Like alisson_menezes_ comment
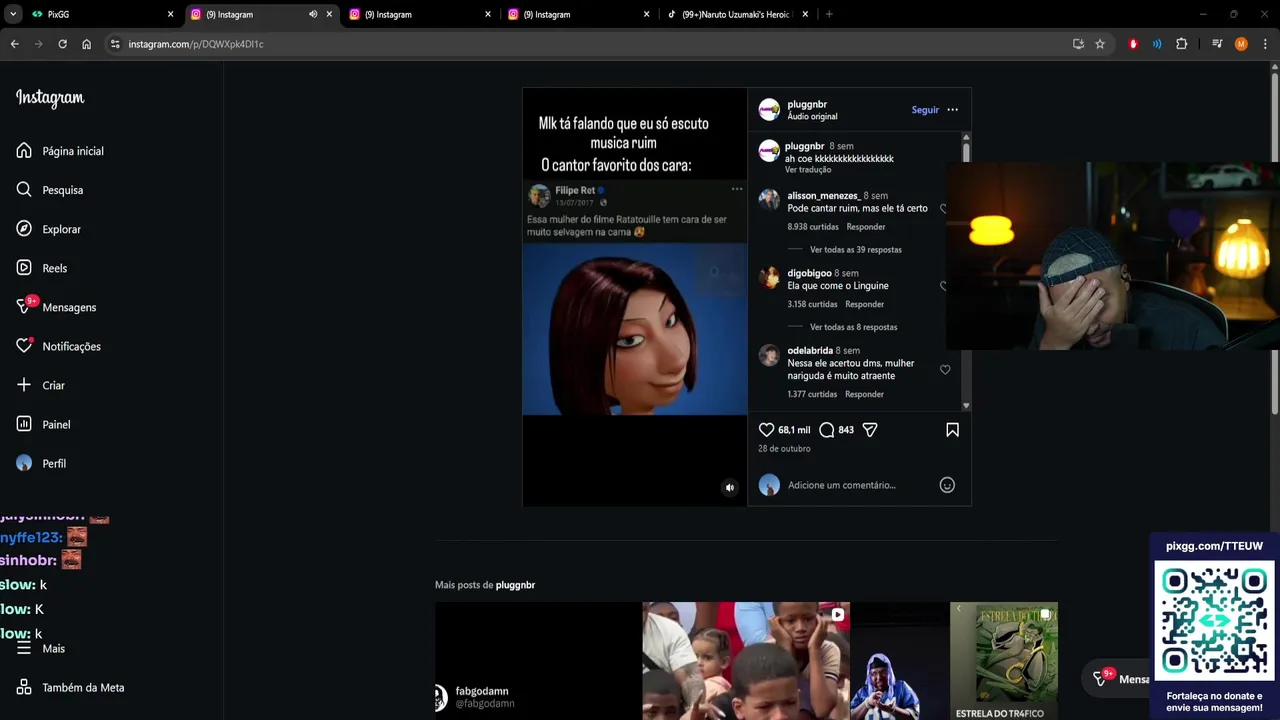Screen dimensions: 1280x720 [x=943, y=209]
